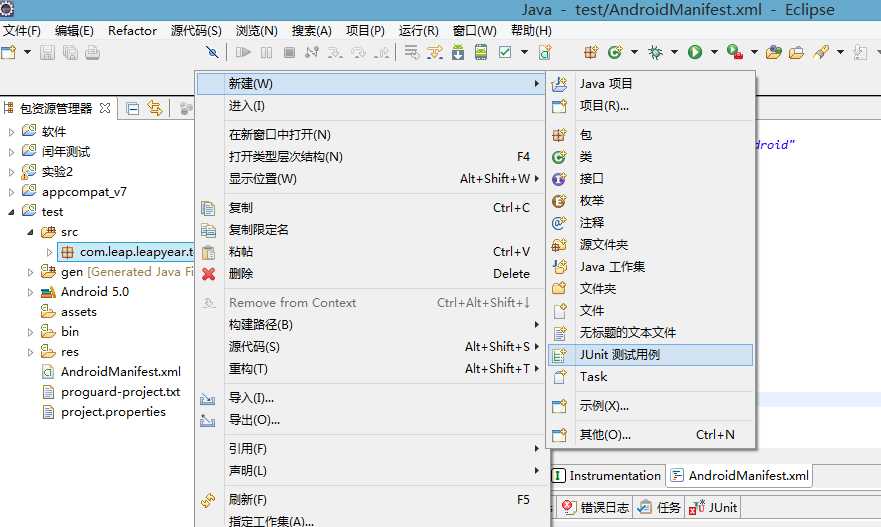Image resolution: width=881 pixels, height=527 pixels.
Task: Open the JUnit view tab
Action: (714, 508)
